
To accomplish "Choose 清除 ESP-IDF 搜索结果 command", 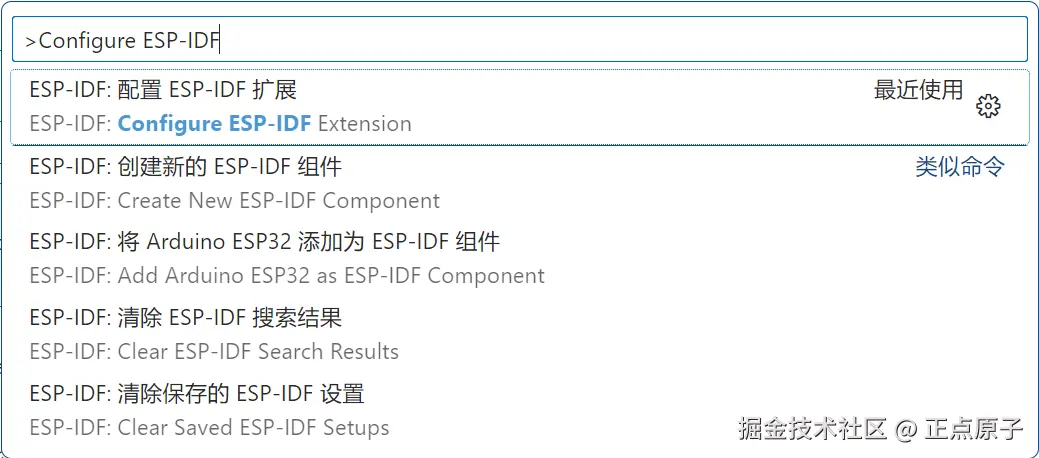I will tap(186, 318).
